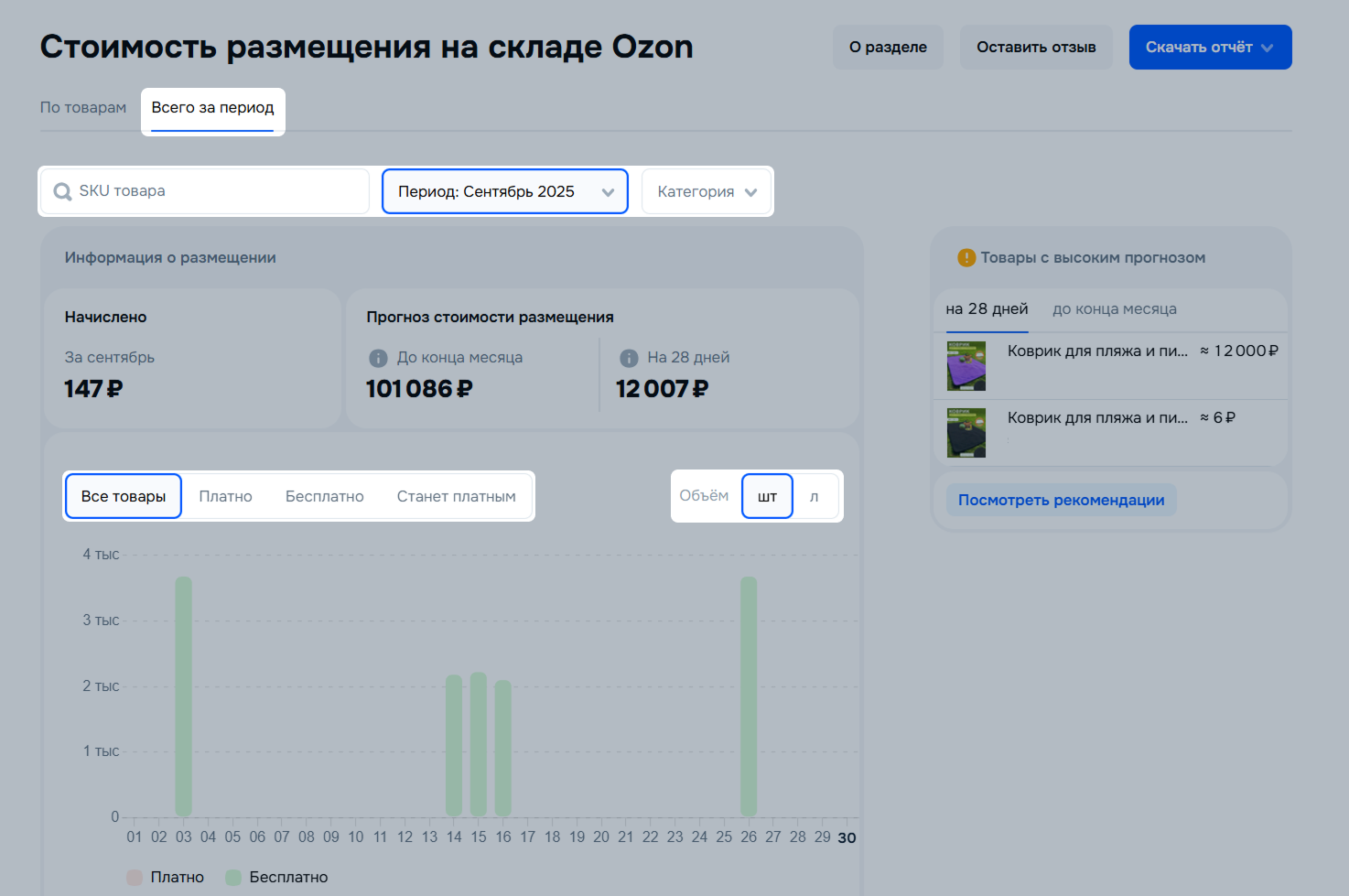Click the orange warning icon for high forecast
Viewport: 1349px width, 896px height.
click(x=966, y=258)
